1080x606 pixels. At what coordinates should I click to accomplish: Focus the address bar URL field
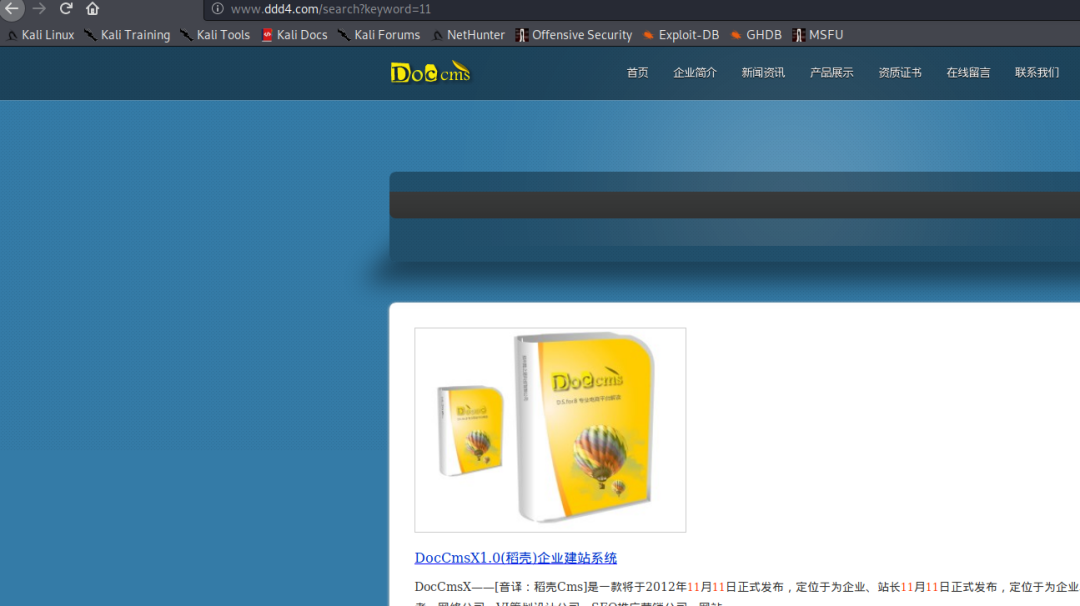[641, 9]
